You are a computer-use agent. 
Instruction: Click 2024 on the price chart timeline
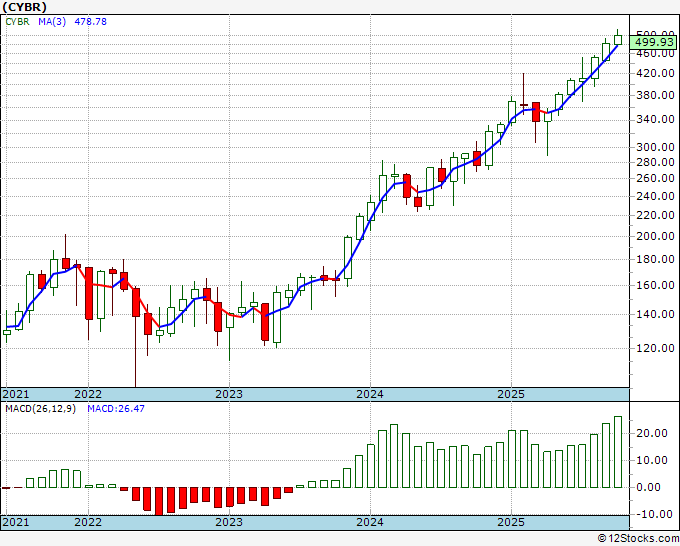tap(370, 394)
